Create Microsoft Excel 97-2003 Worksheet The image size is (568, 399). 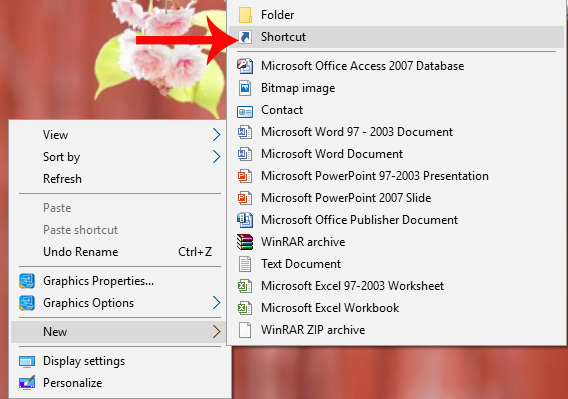tap(396, 286)
